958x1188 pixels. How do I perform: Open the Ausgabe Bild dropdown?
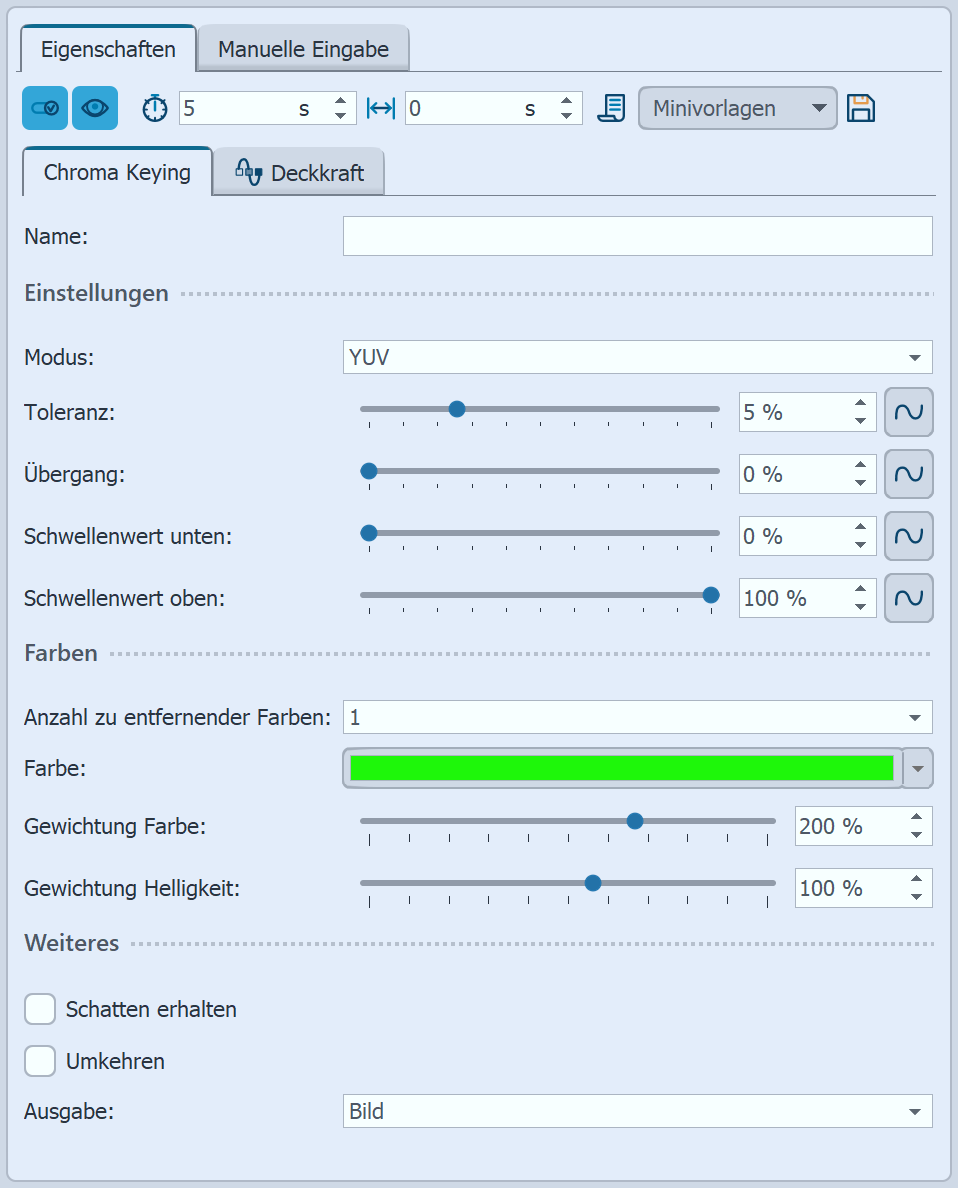[637, 1111]
